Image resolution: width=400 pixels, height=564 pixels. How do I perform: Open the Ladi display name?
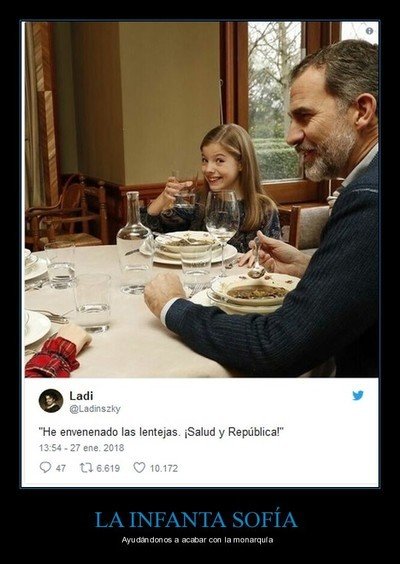(x=81, y=396)
